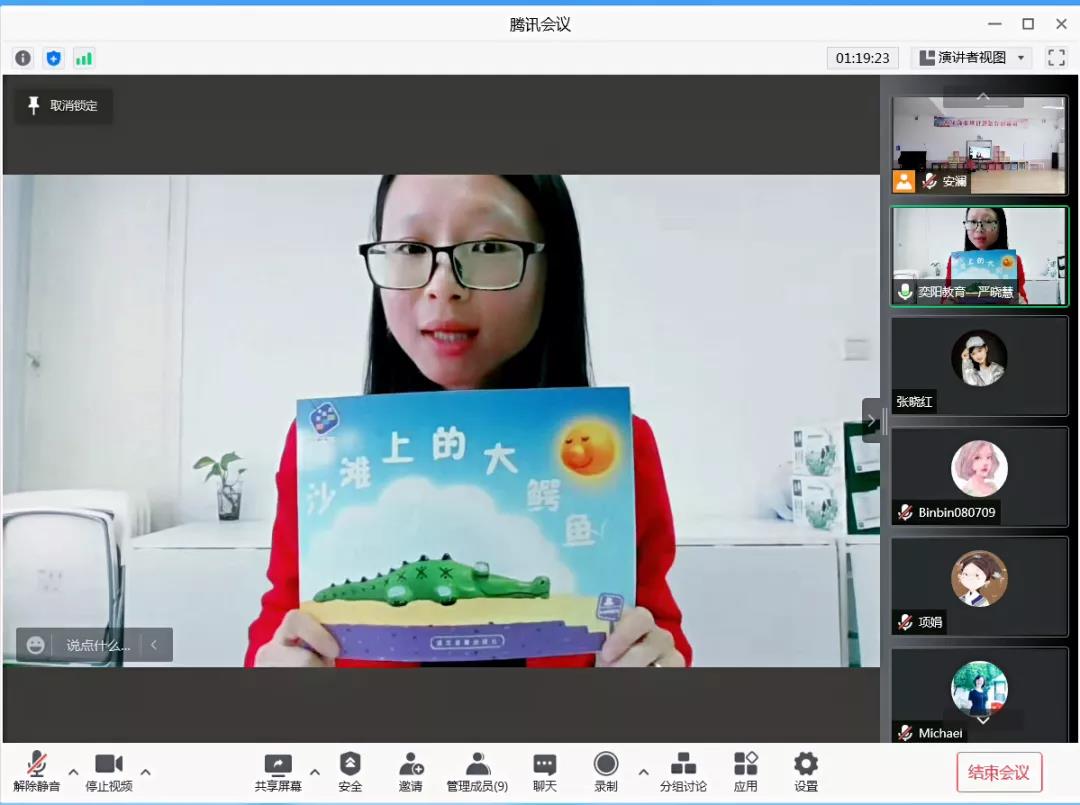Open the 安全 security menu
The image size is (1080, 805).
pyautogui.click(x=350, y=771)
